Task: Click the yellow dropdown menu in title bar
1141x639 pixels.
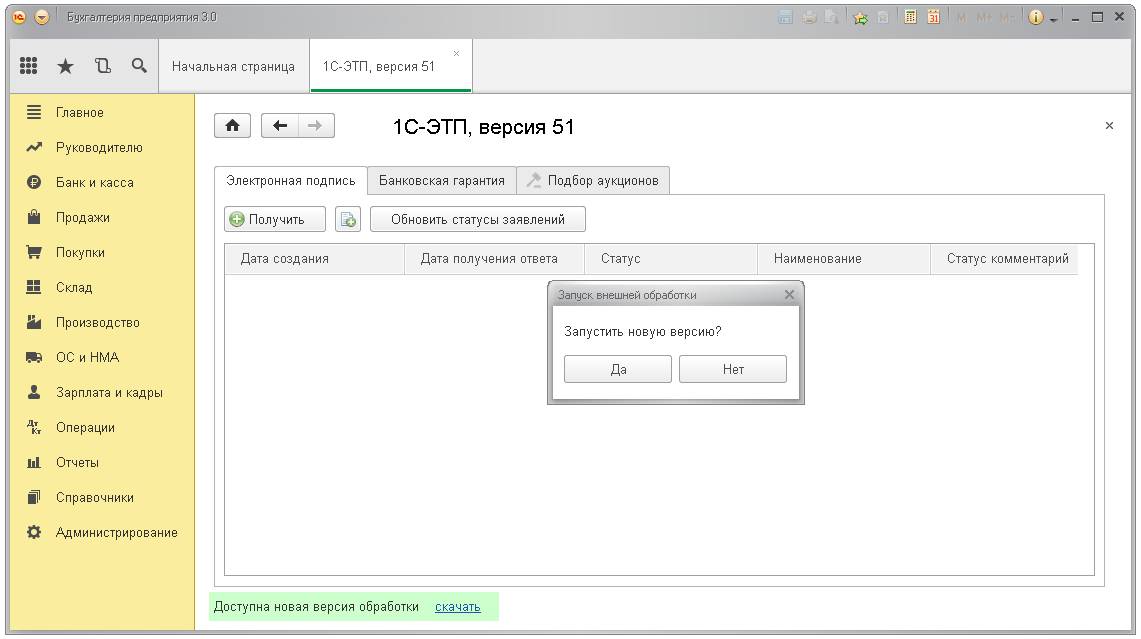Action: (x=41, y=17)
